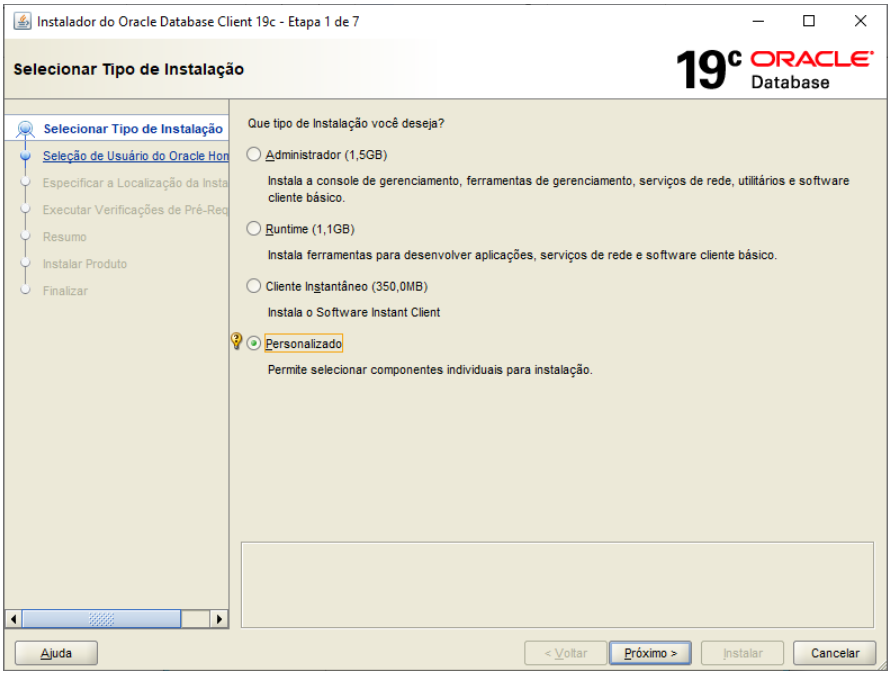Click the < Voltar button
890x673 pixels.
[566, 653]
